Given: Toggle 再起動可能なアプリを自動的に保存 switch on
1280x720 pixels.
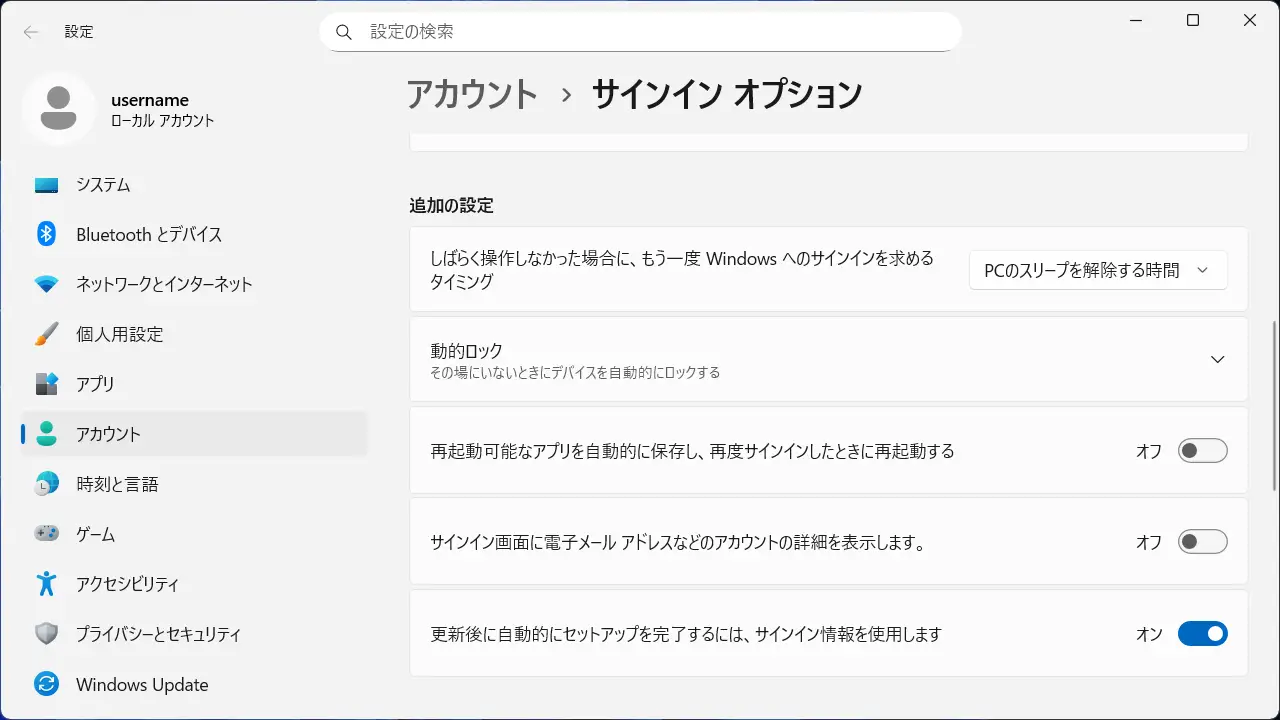Looking at the screenshot, I should point(1202,451).
